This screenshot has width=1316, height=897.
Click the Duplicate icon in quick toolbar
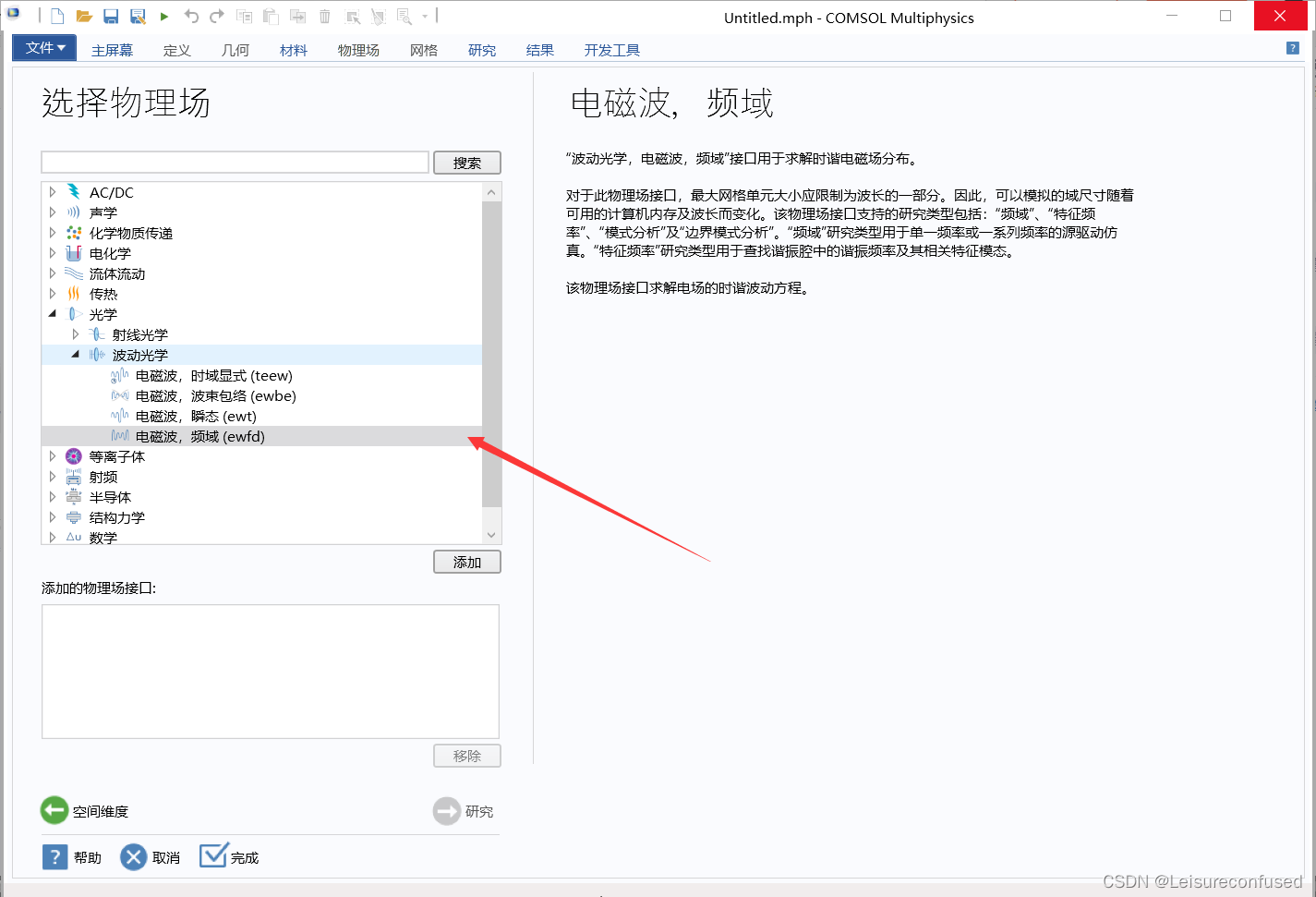297,17
